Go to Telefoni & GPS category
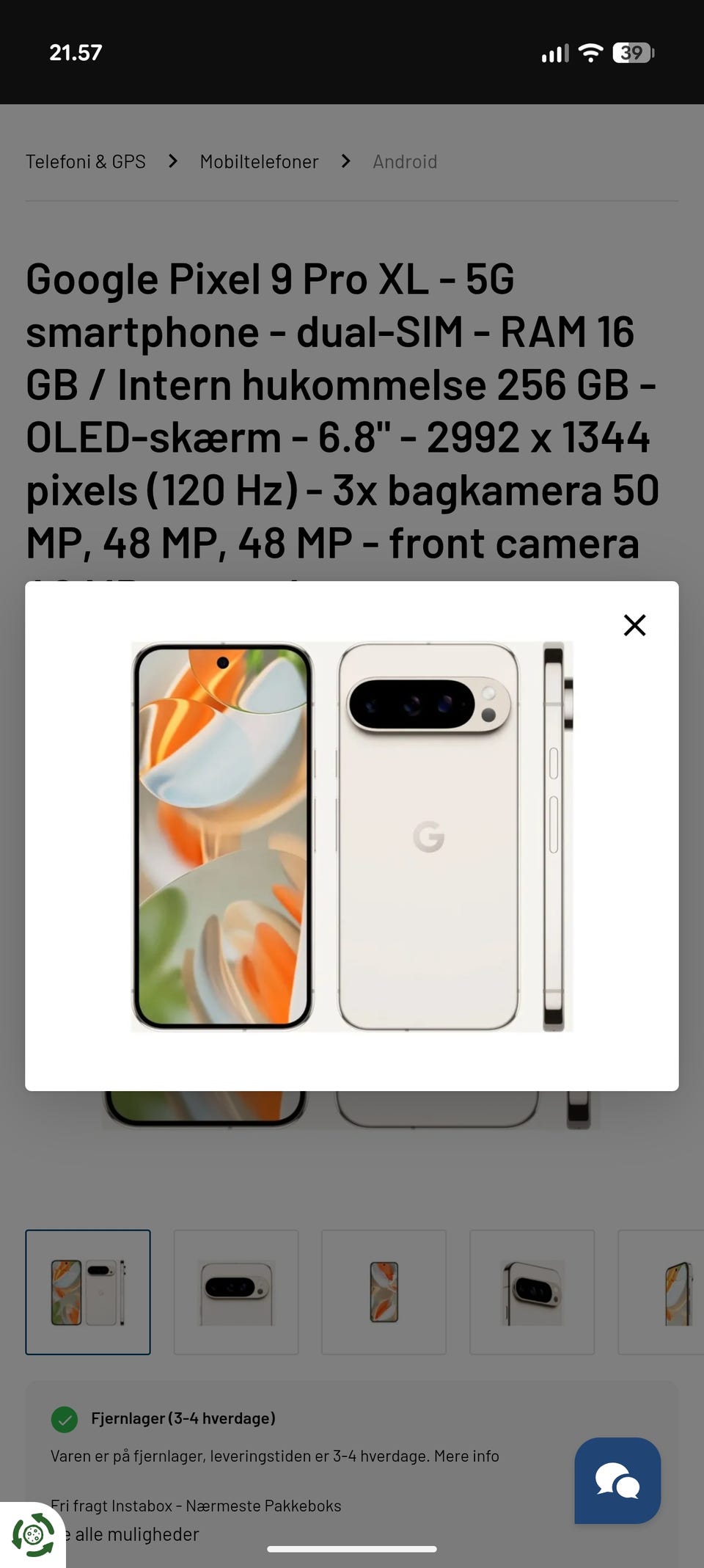The height and width of the screenshot is (1568, 704). click(x=86, y=161)
